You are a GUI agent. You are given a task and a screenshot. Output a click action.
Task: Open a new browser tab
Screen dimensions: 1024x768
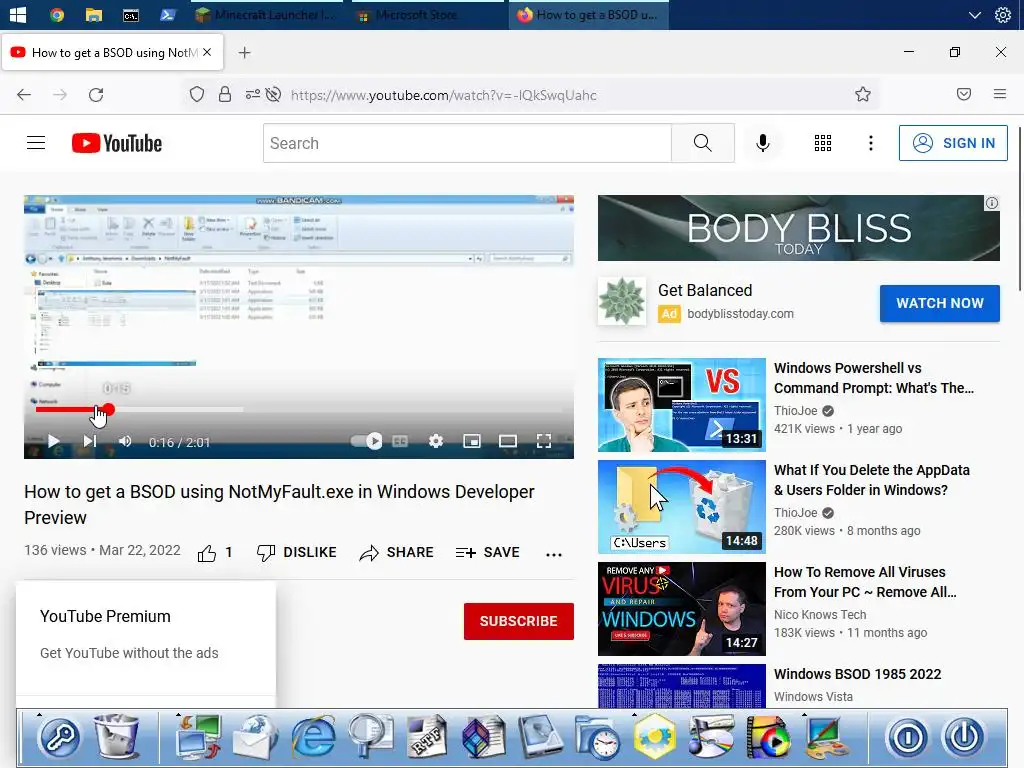click(244, 53)
